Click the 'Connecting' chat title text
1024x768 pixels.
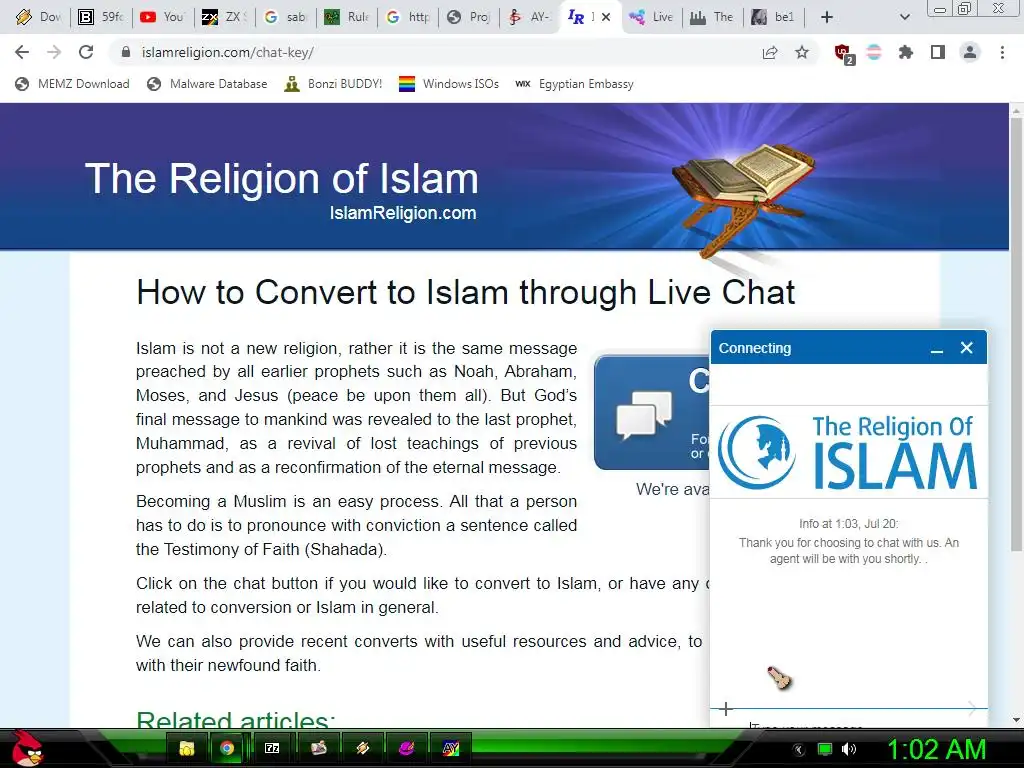[x=755, y=348]
